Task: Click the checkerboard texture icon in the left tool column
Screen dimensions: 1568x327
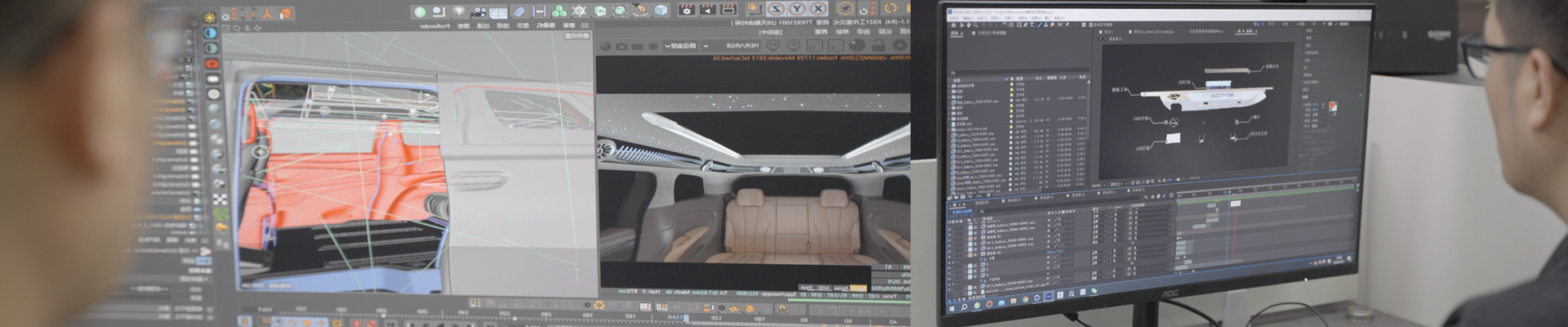Action: pyautogui.click(x=220, y=199)
